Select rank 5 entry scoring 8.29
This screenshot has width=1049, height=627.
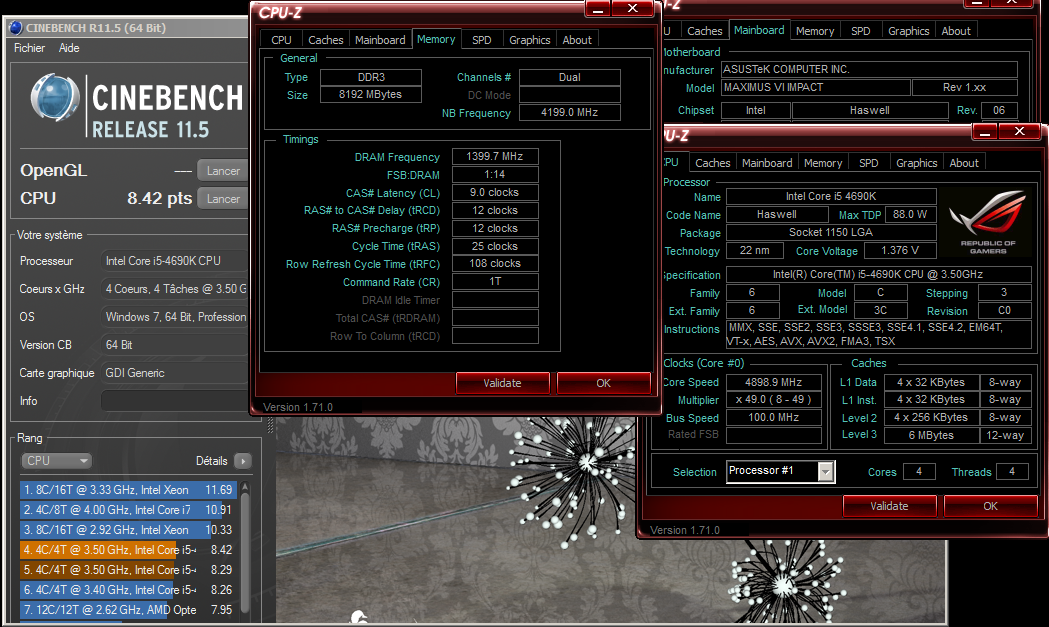128,570
